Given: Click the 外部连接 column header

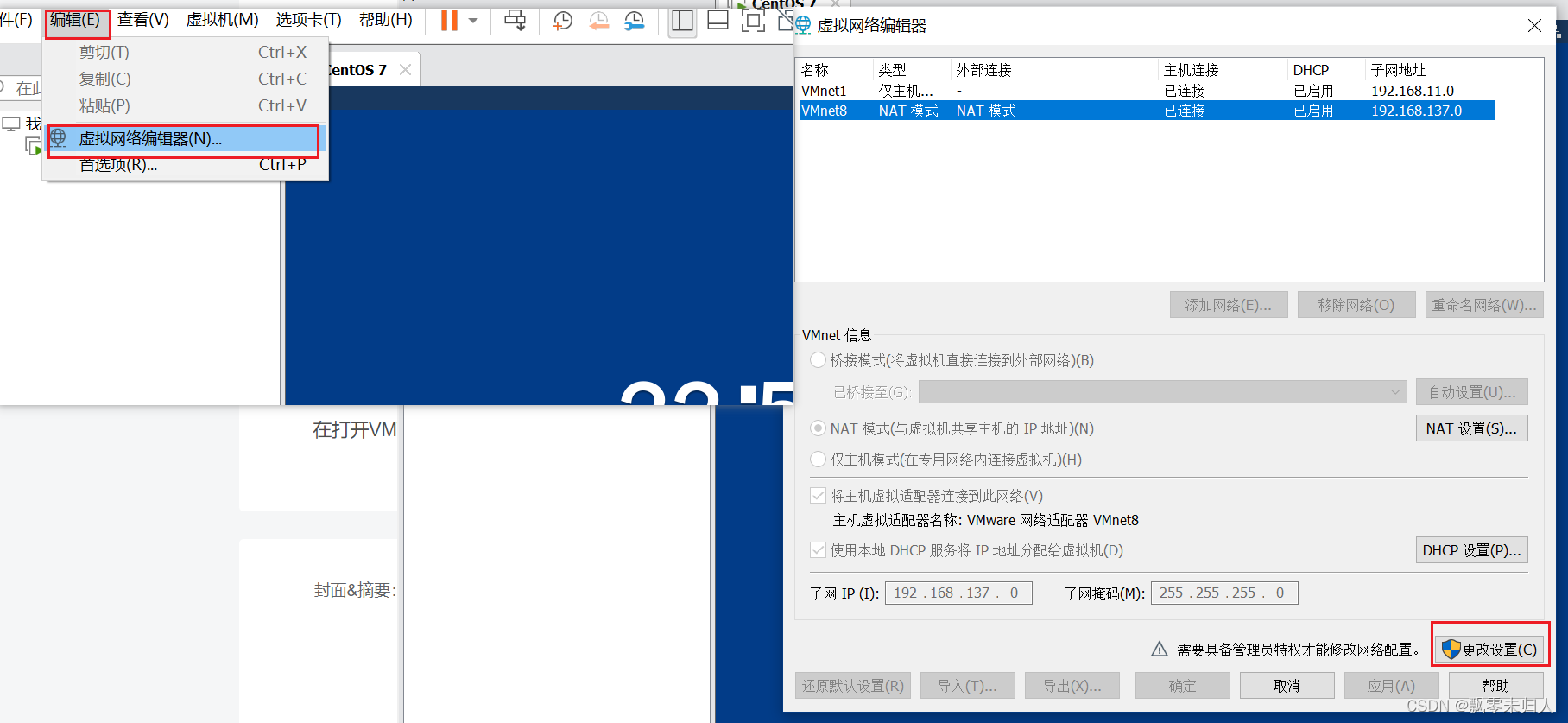Looking at the screenshot, I should 1054,70.
